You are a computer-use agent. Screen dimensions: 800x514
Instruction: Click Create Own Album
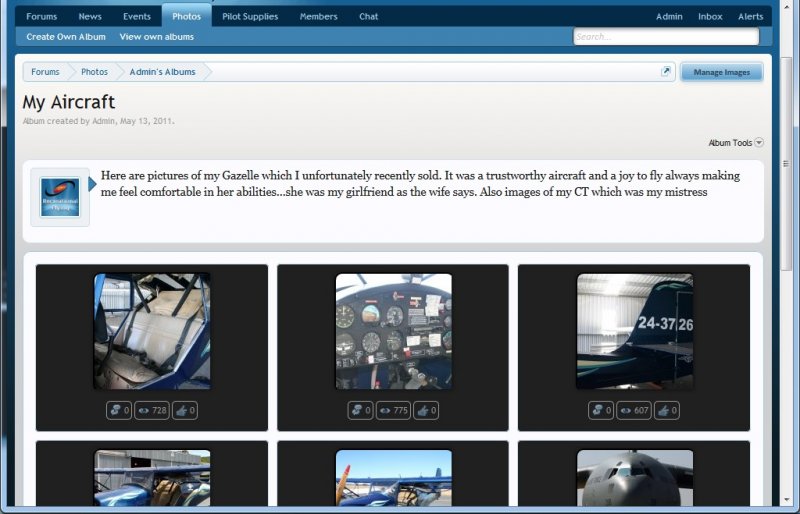pos(66,37)
